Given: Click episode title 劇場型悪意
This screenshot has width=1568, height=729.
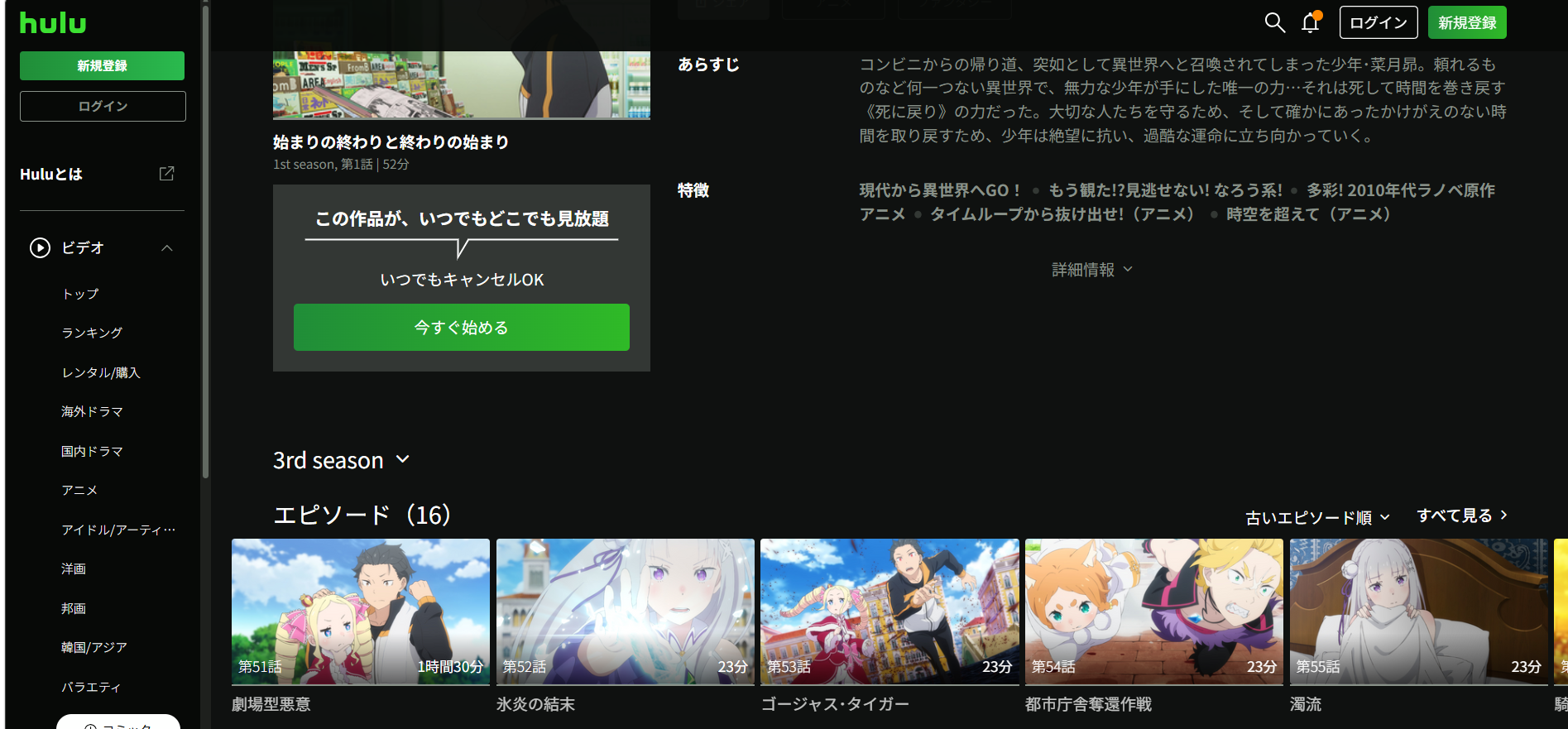Looking at the screenshot, I should [x=271, y=704].
